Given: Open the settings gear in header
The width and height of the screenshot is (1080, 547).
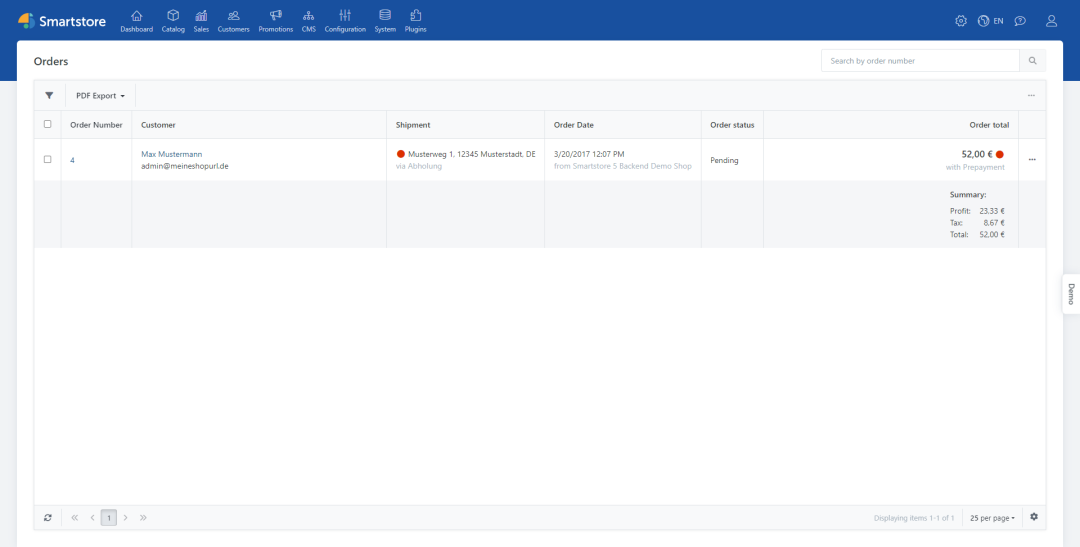Looking at the screenshot, I should pyautogui.click(x=961, y=21).
